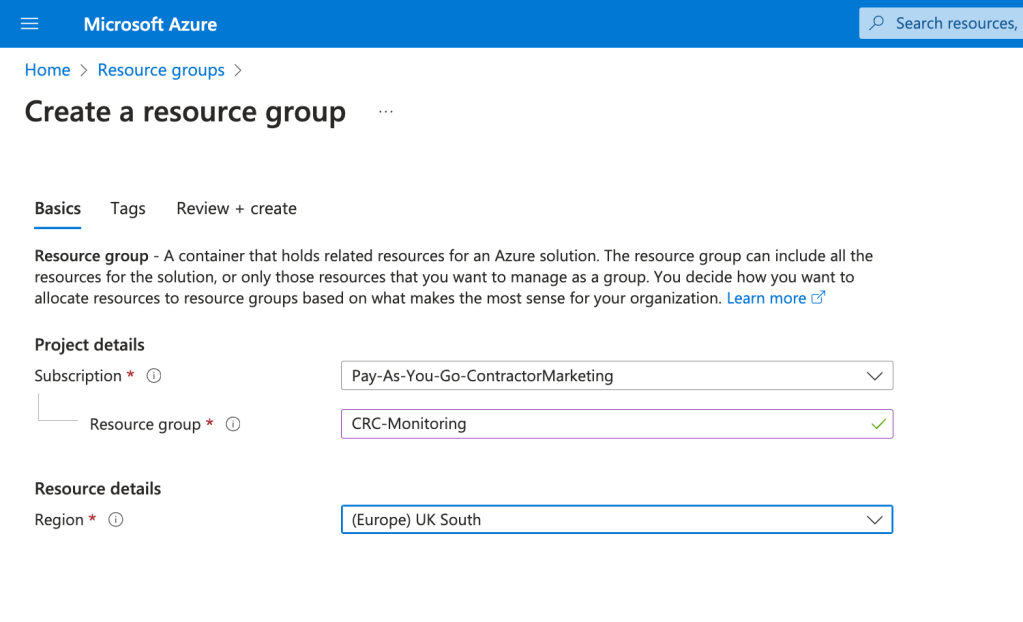
Task: Go to Home breadcrumb
Action: click(48, 70)
